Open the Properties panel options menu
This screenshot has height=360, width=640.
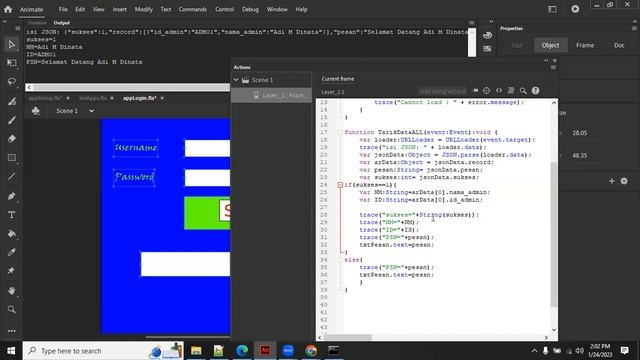point(634,29)
